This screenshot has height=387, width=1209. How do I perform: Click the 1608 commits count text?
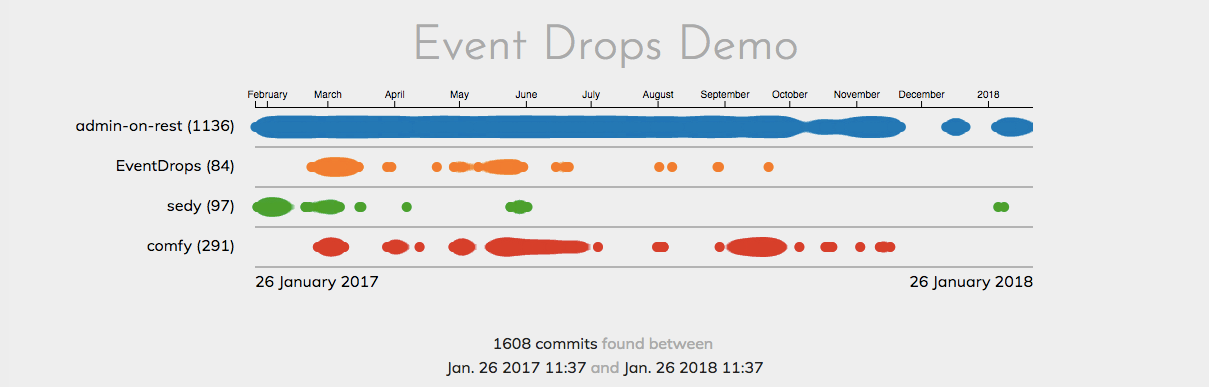click(545, 343)
